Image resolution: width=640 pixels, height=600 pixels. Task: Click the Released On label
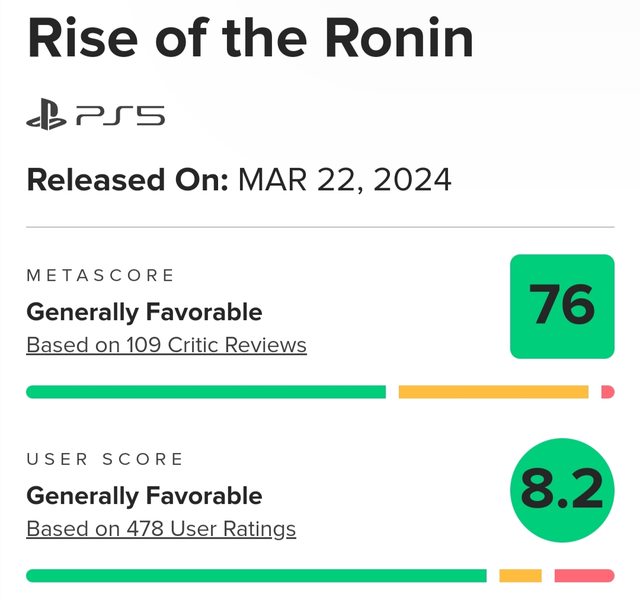pyautogui.click(x=128, y=180)
